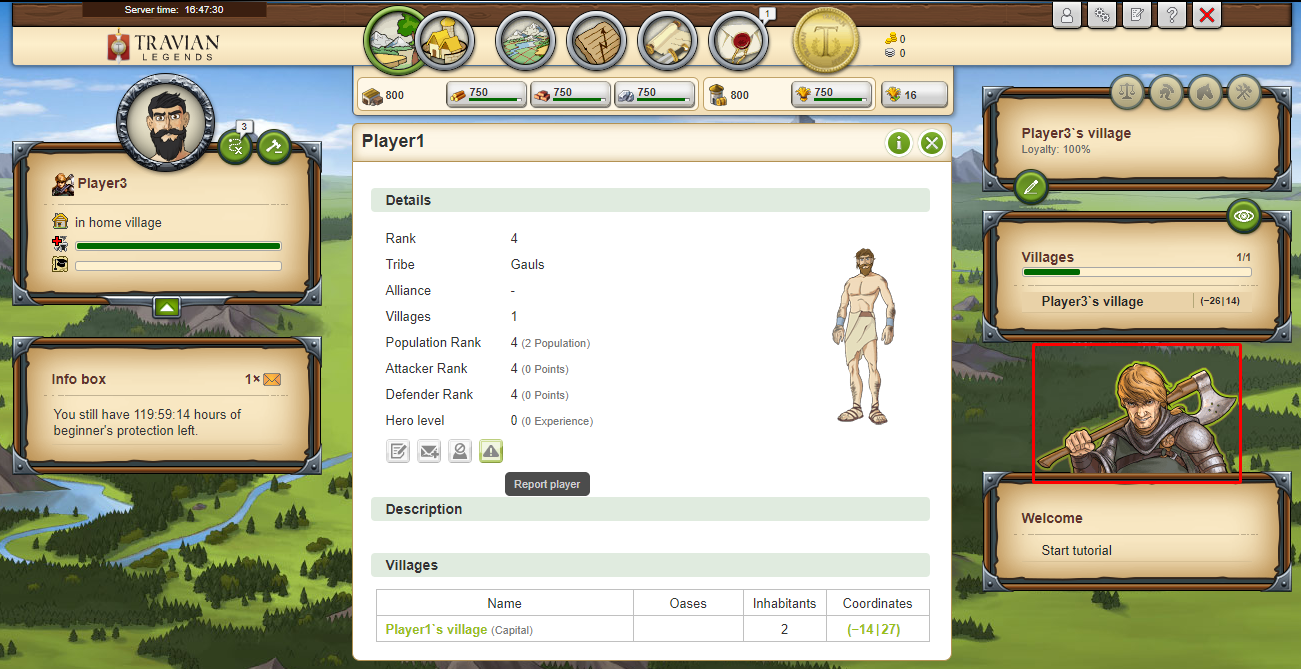Rename village using the green pencil button
Image resolution: width=1301 pixels, height=669 pixels.
(1031, 186)
